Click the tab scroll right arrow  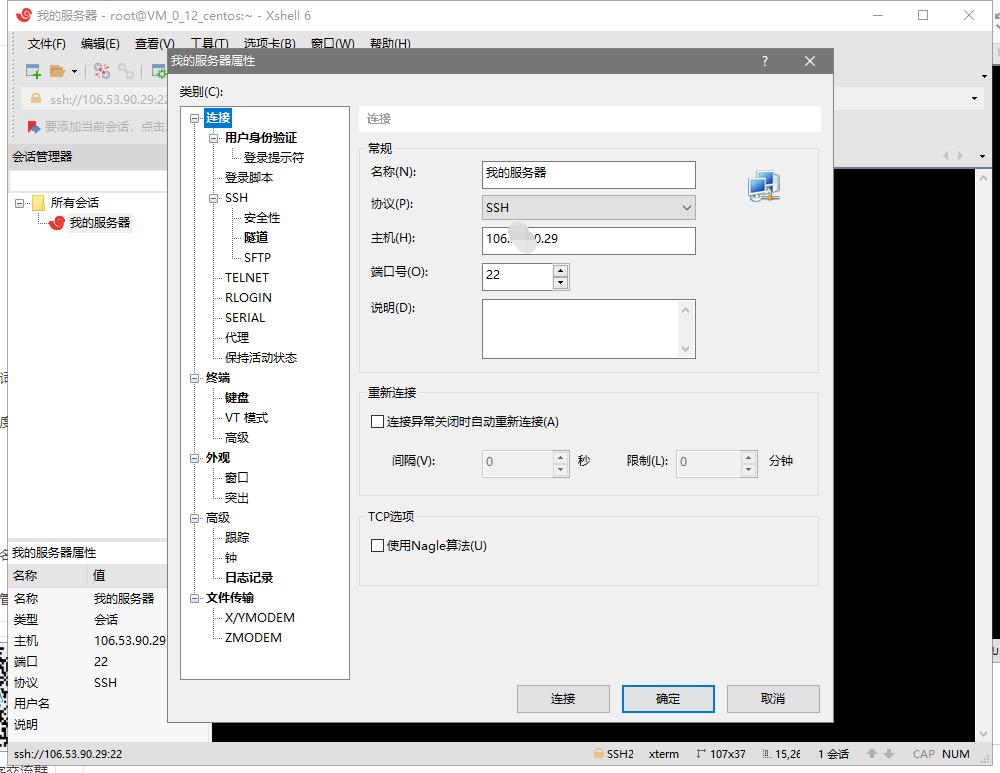960,156
